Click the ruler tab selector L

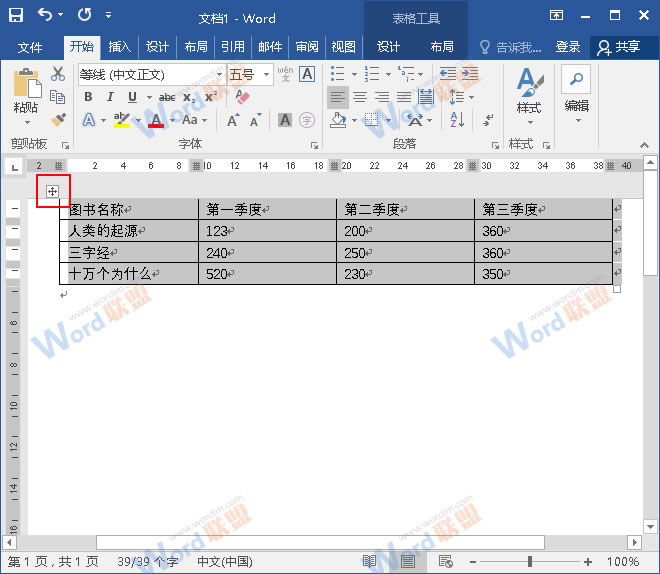15,167
